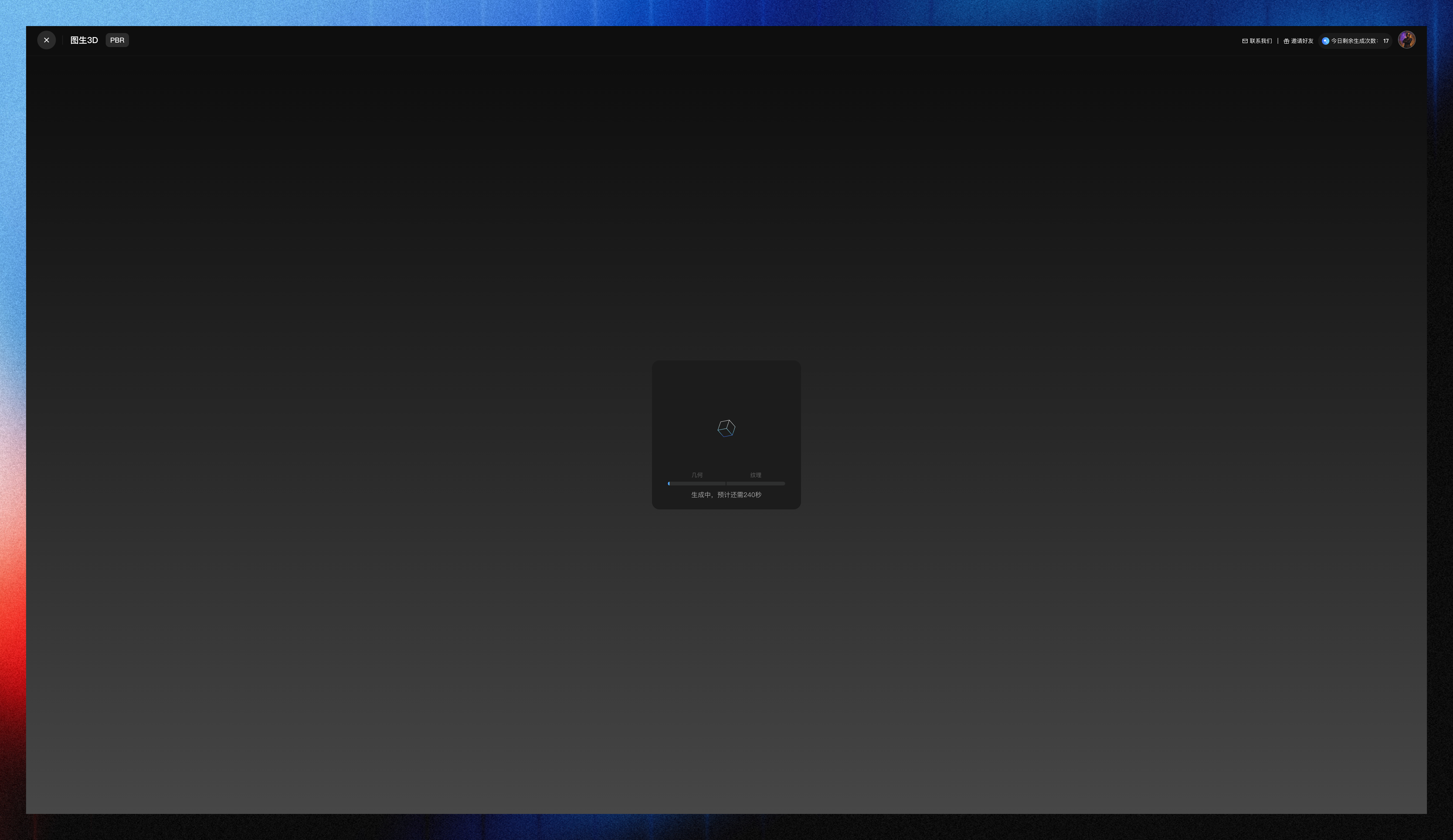Click the mail envelope icon

coord(1245,41)
